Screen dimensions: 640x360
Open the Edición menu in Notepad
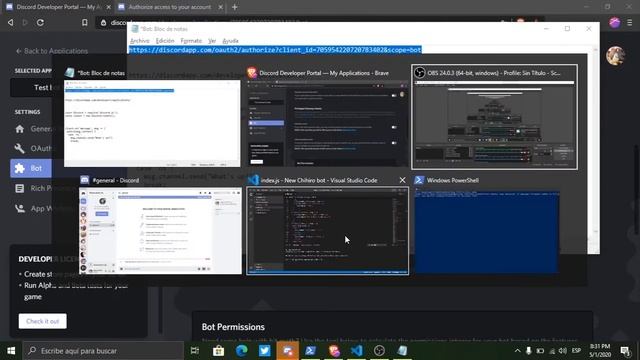tap(165, 41)
